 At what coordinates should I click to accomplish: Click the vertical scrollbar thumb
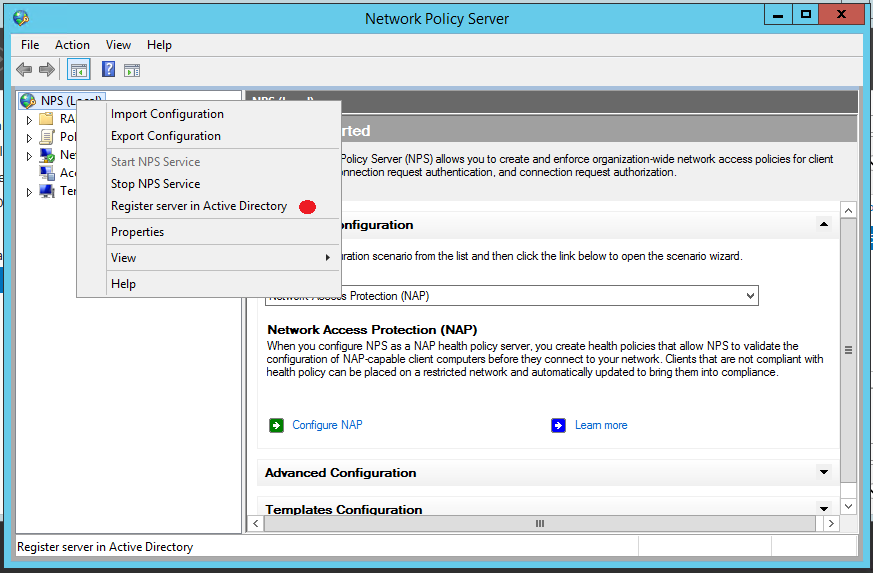point(848,350)
